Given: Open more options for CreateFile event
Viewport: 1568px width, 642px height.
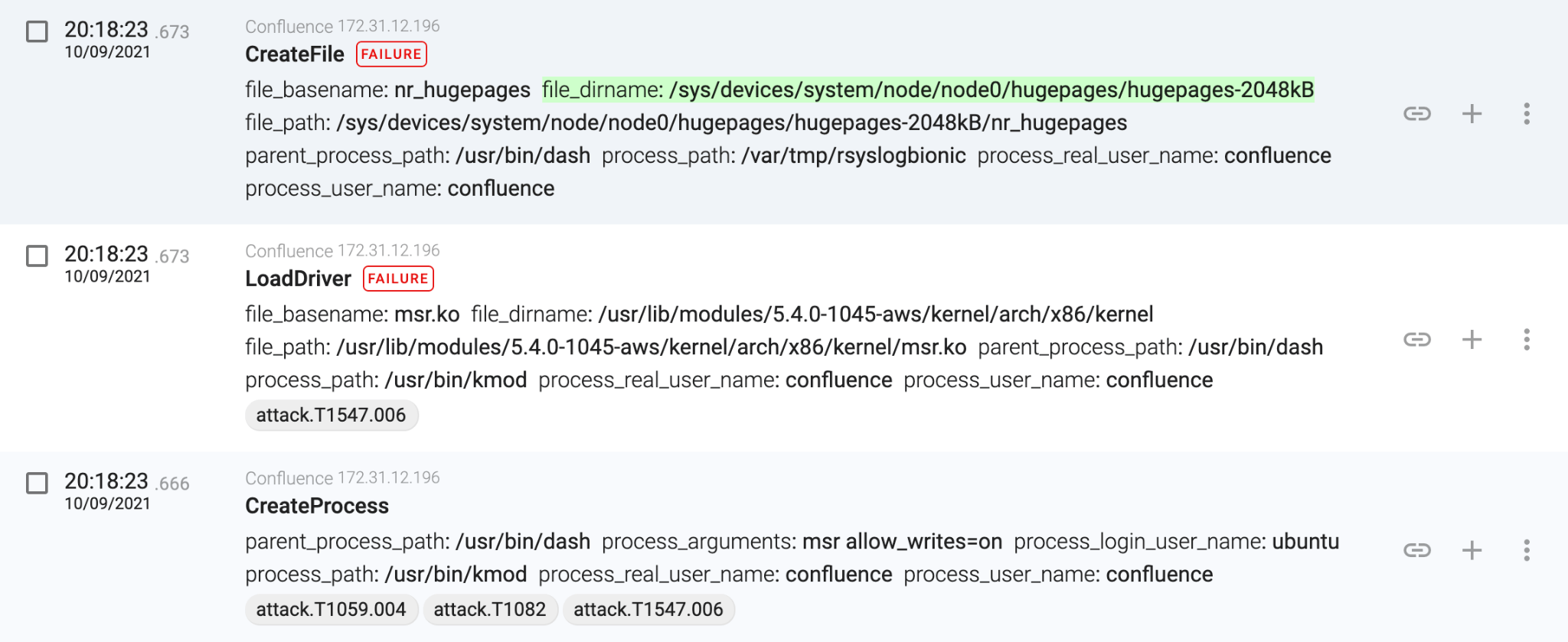Looking at the screenshot, I should coord(1527,114).
